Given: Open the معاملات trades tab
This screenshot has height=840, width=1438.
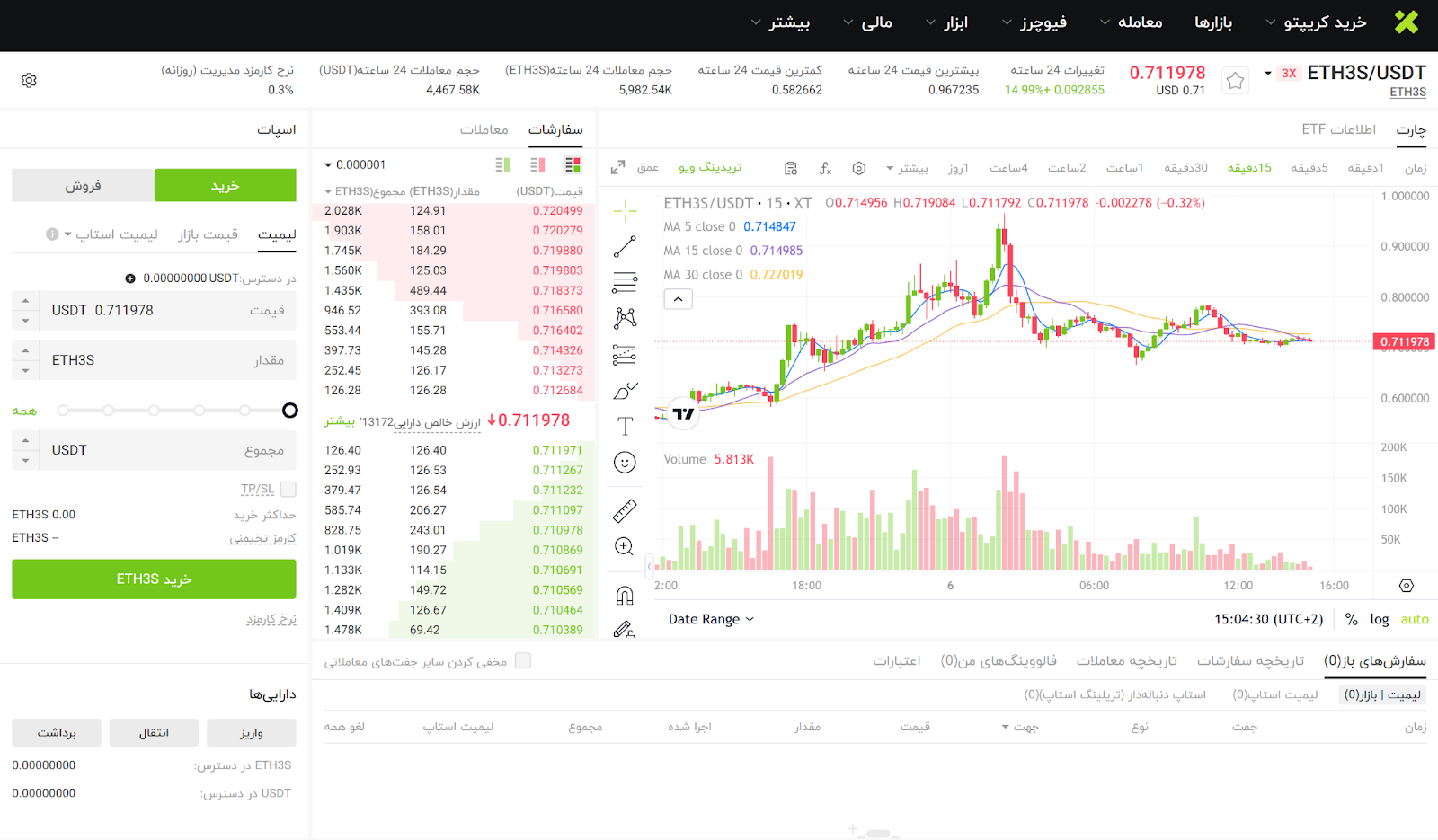Looking at the screenshot, I should (484, 129).
